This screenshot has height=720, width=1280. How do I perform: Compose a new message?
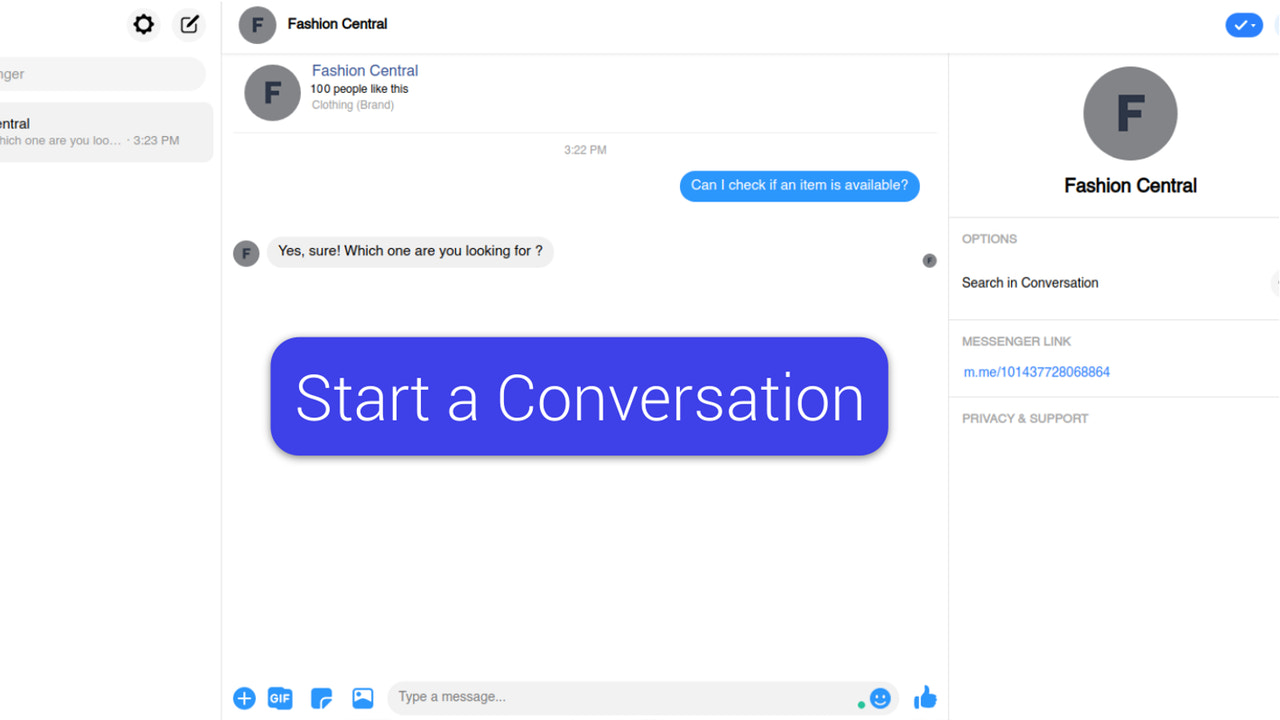(x=189, y=24)
